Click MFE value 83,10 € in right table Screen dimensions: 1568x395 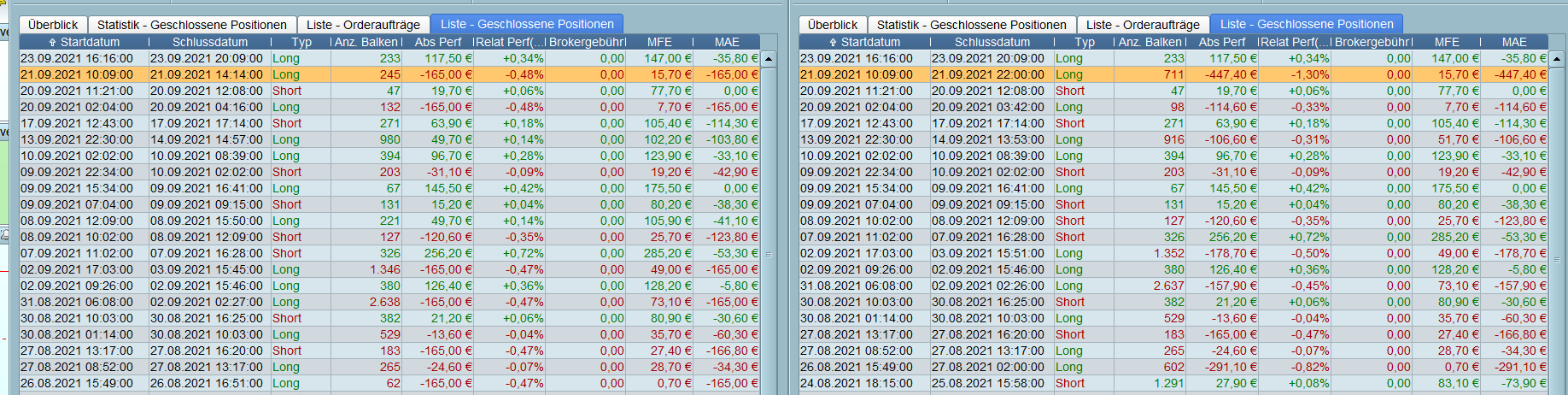(1459, 383)
